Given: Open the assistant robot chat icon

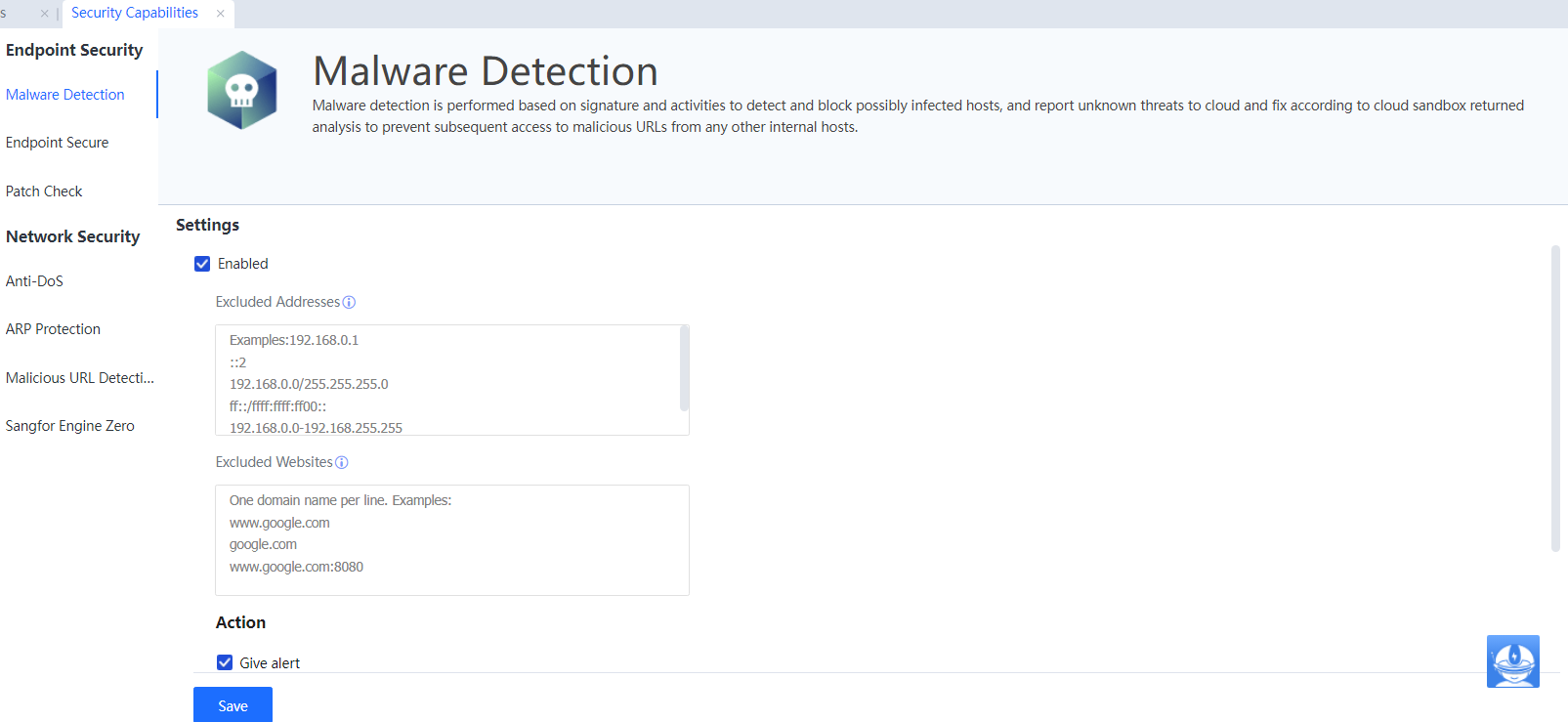Looking at the screenshot, I should point(1512,661).
